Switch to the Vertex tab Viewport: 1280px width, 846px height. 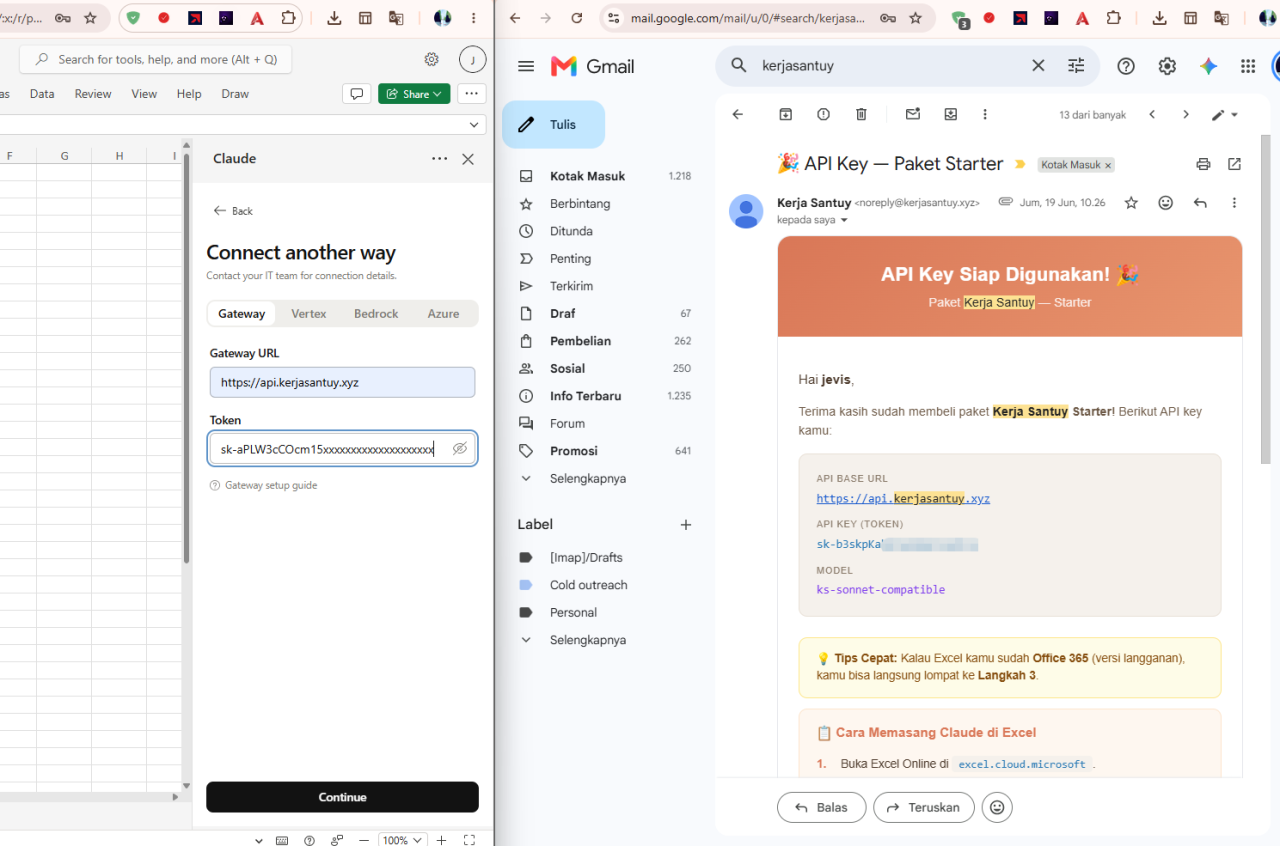[309, 314]
